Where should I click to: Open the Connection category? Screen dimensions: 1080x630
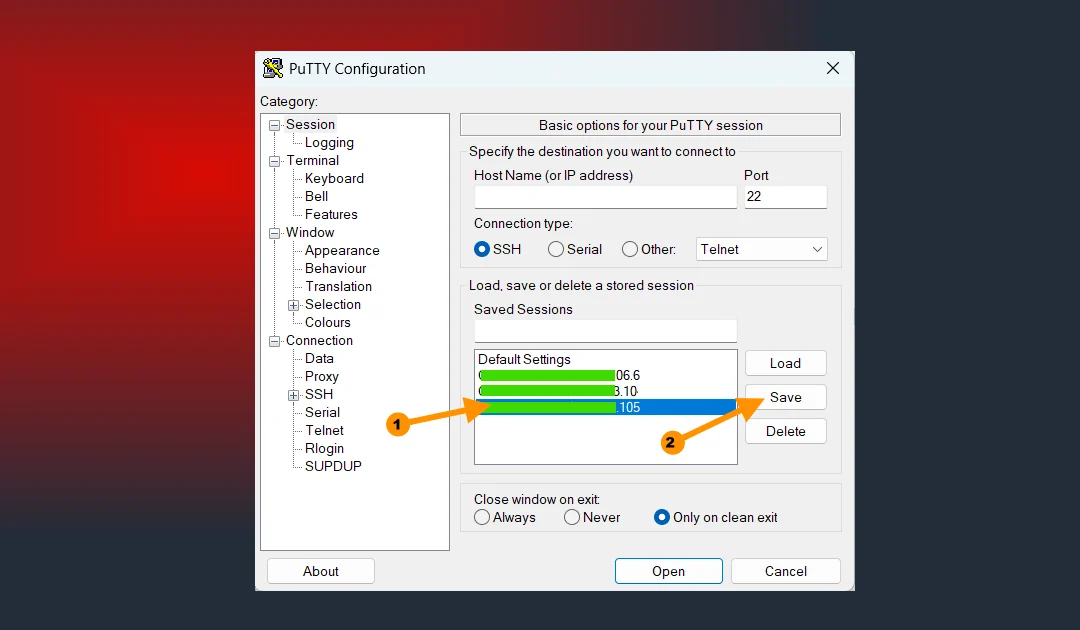[x=319, y=340]
